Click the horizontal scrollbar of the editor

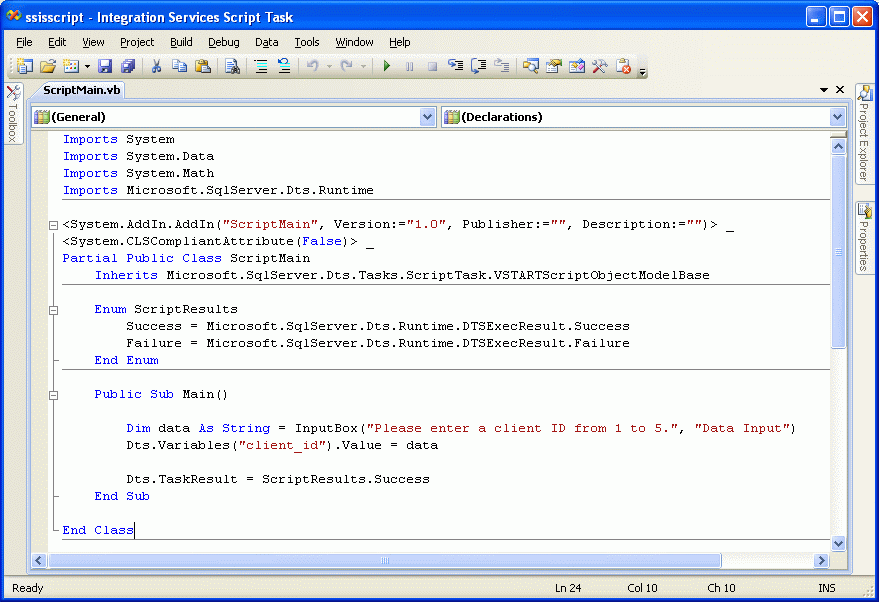click(x=385, y=561)
